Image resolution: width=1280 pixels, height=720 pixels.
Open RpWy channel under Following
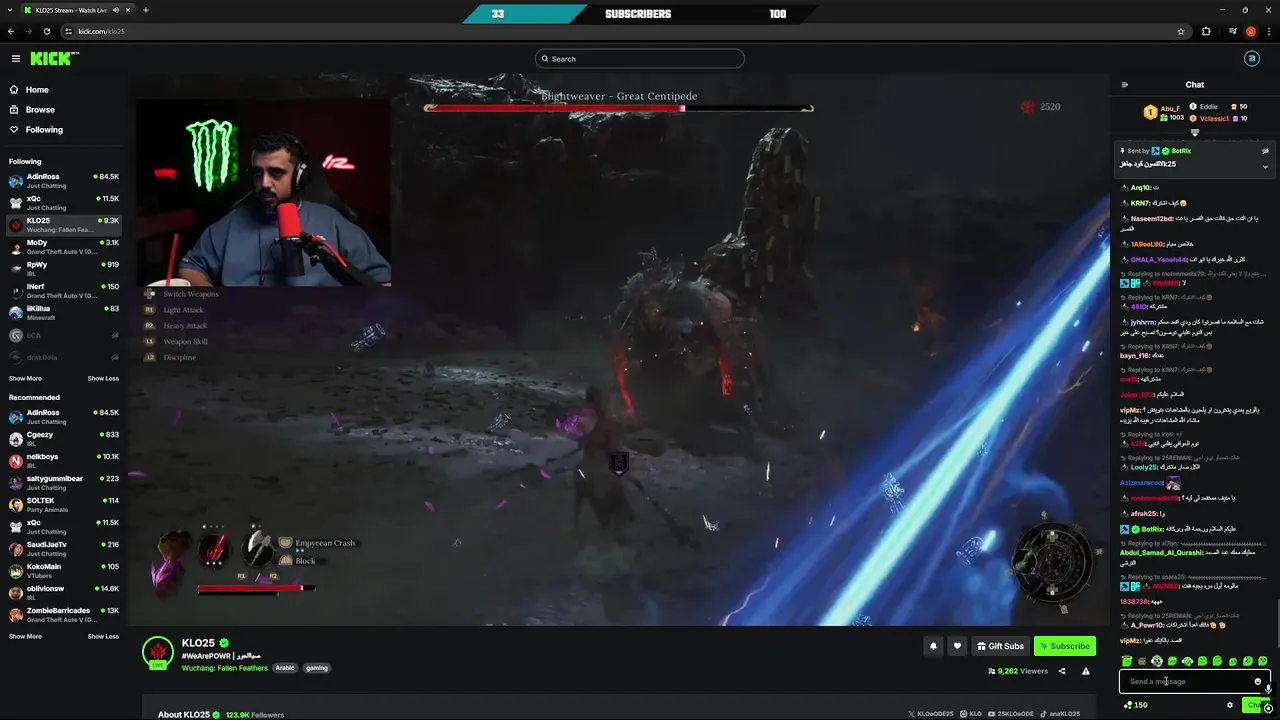point(64,269)
